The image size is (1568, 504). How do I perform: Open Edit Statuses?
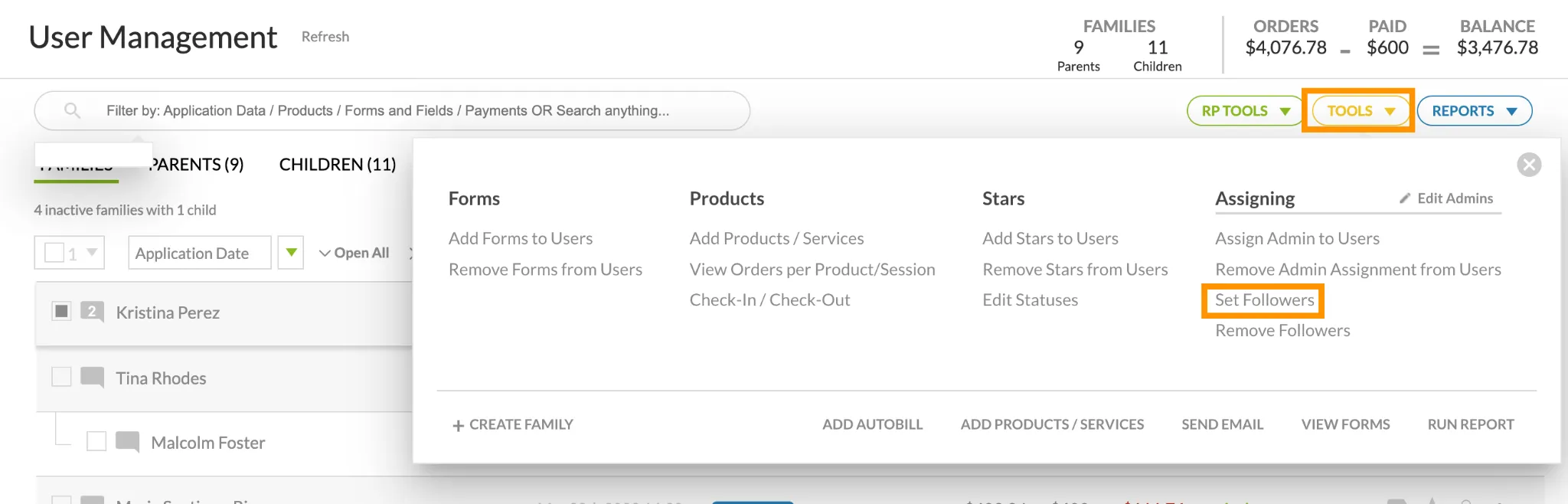(1030, 300)
